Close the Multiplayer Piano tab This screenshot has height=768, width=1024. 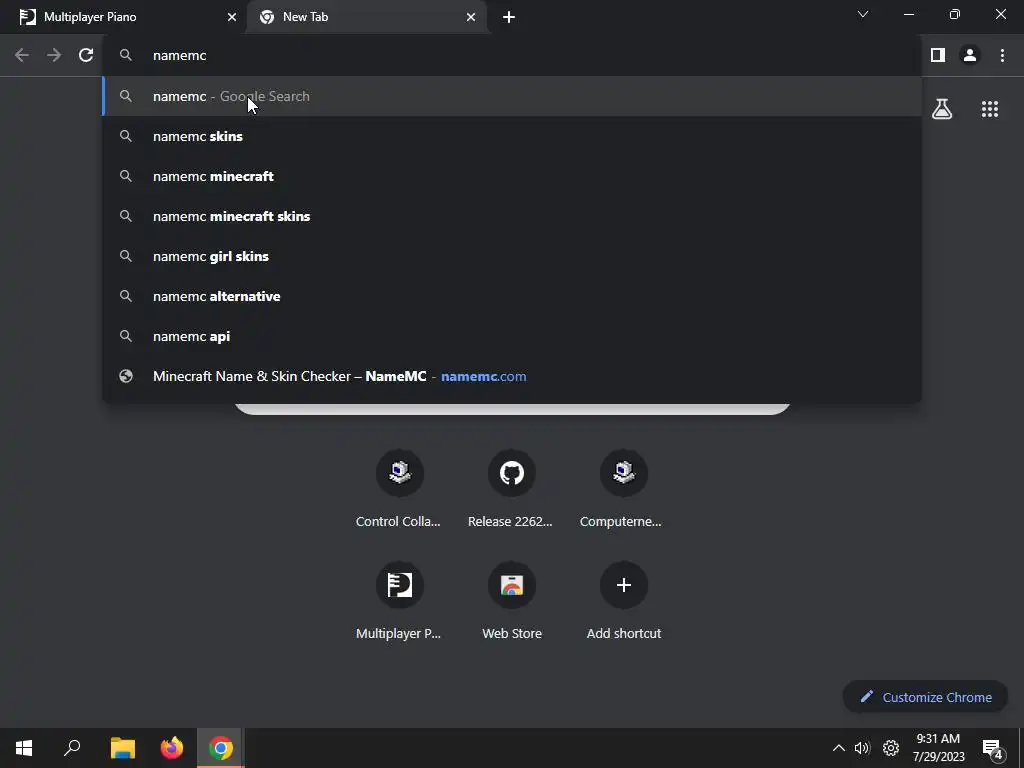[x=232, y=18]
